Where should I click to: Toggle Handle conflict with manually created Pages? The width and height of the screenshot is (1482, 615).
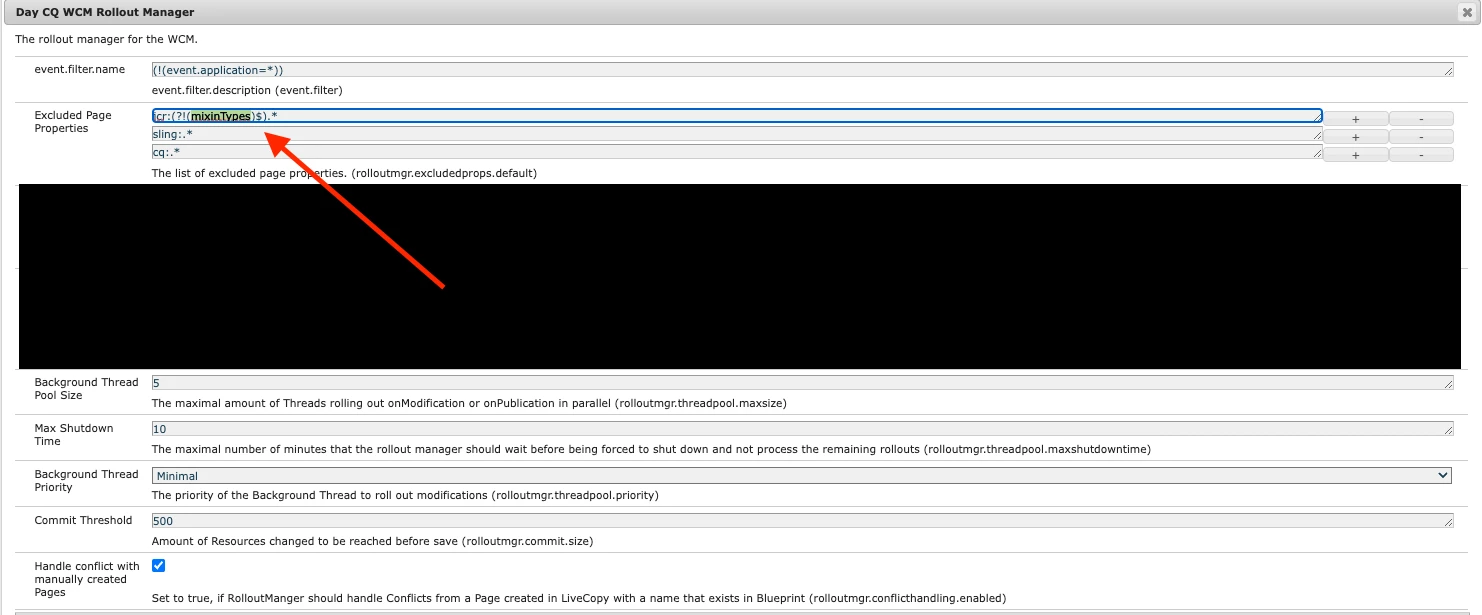(x=158, y=566)
